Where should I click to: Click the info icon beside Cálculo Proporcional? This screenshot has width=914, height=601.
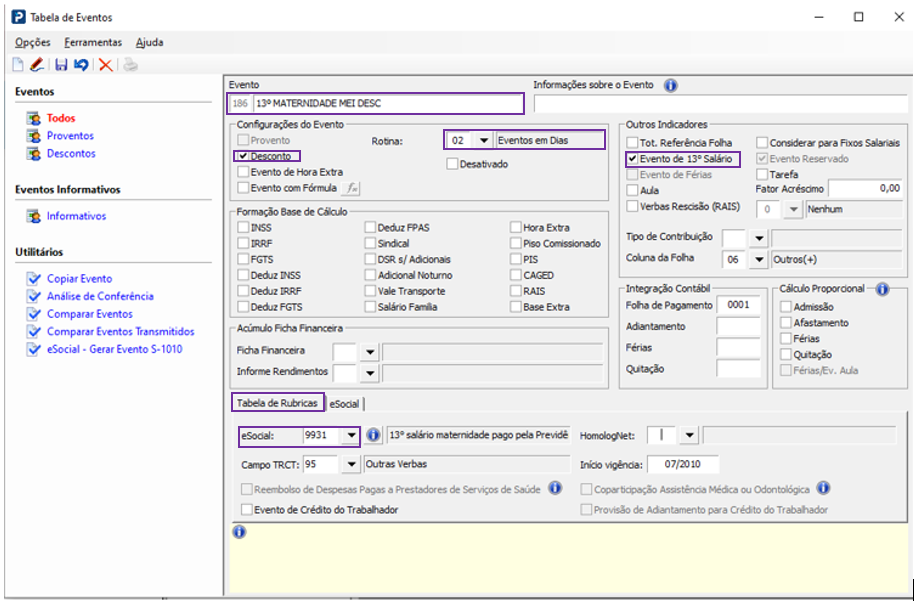click(x=882, y=289)
